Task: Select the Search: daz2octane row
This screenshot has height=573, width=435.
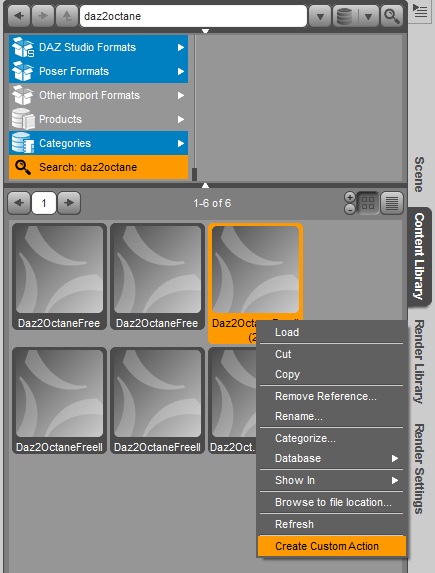Action: click(98, 167)
